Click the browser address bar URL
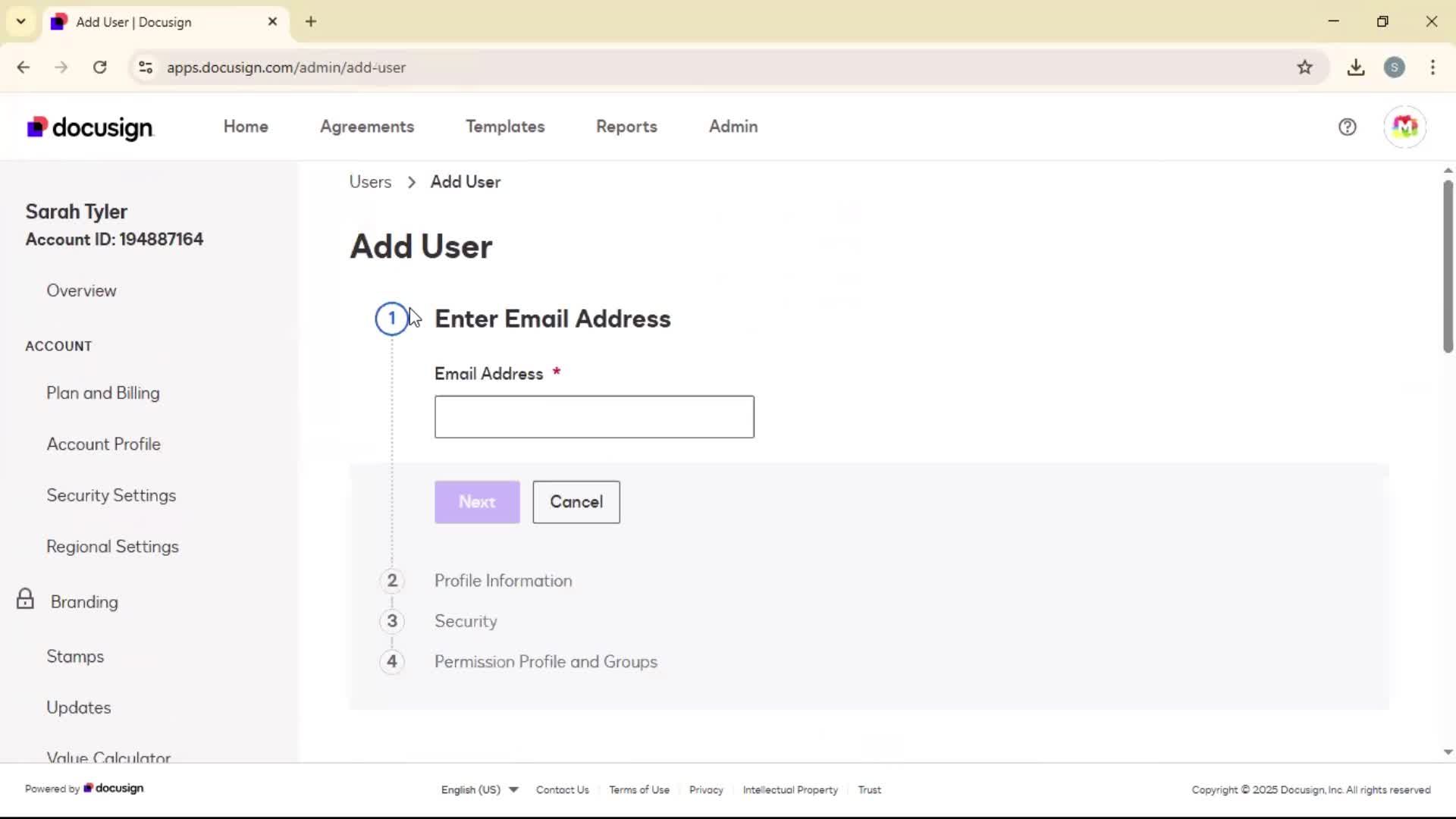The height and width of the screenshot is (819, 1456). click(287, 67)
